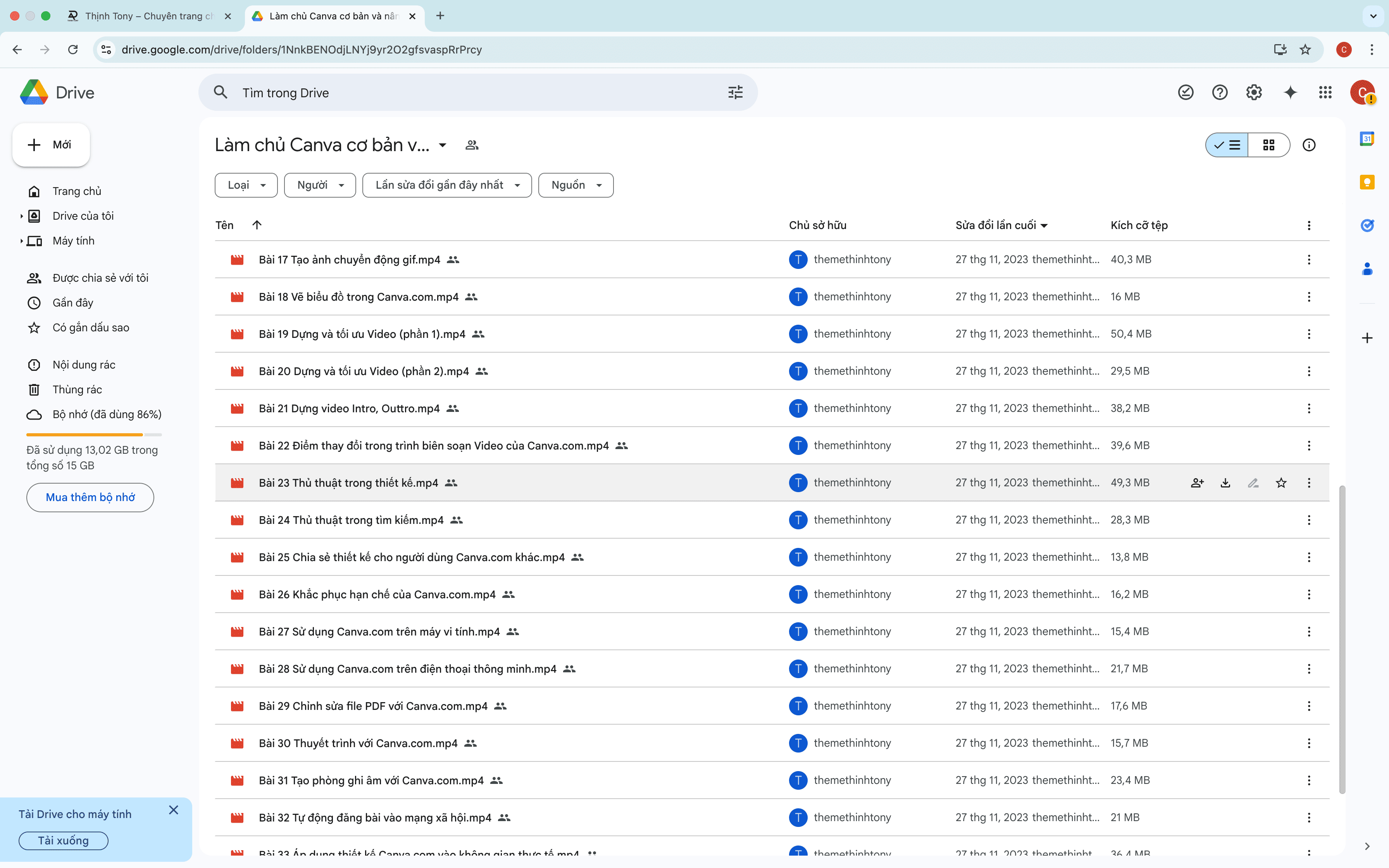Open Google apps grid launcher
The height and width of the screenshot is (868, 1389).
point(1325,93)
